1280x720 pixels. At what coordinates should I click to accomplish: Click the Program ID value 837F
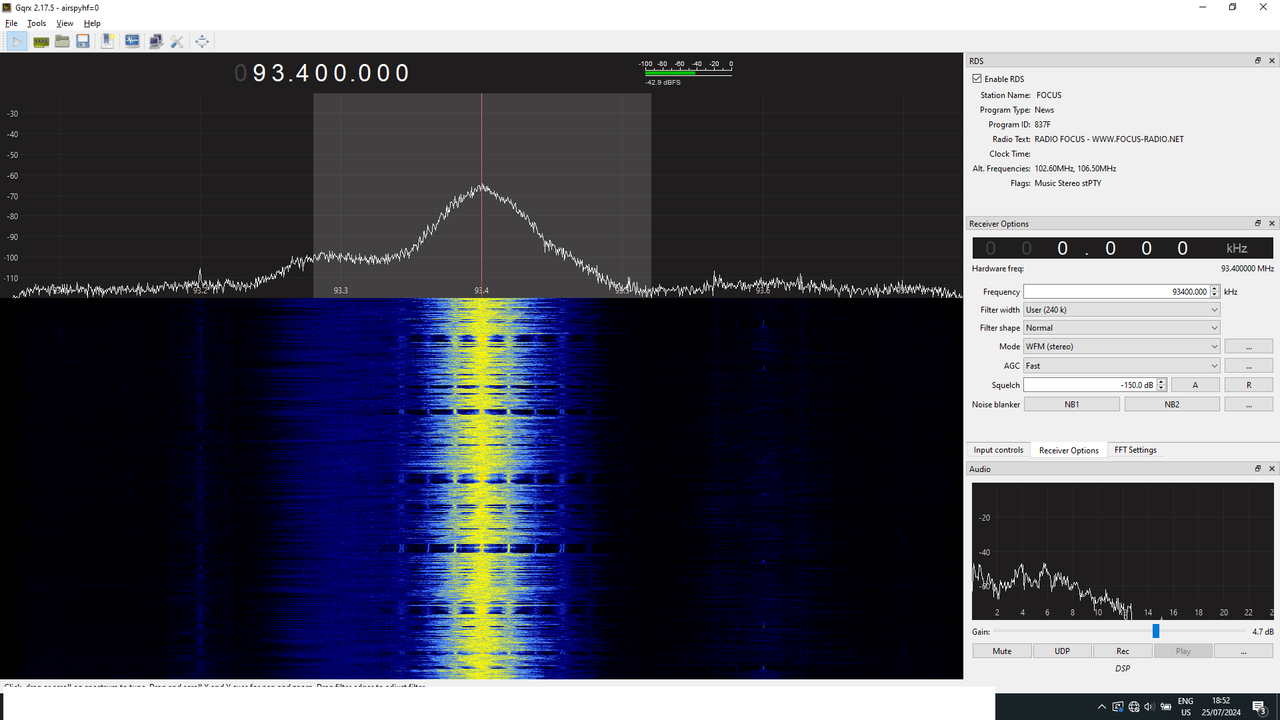pos(1044,125)
